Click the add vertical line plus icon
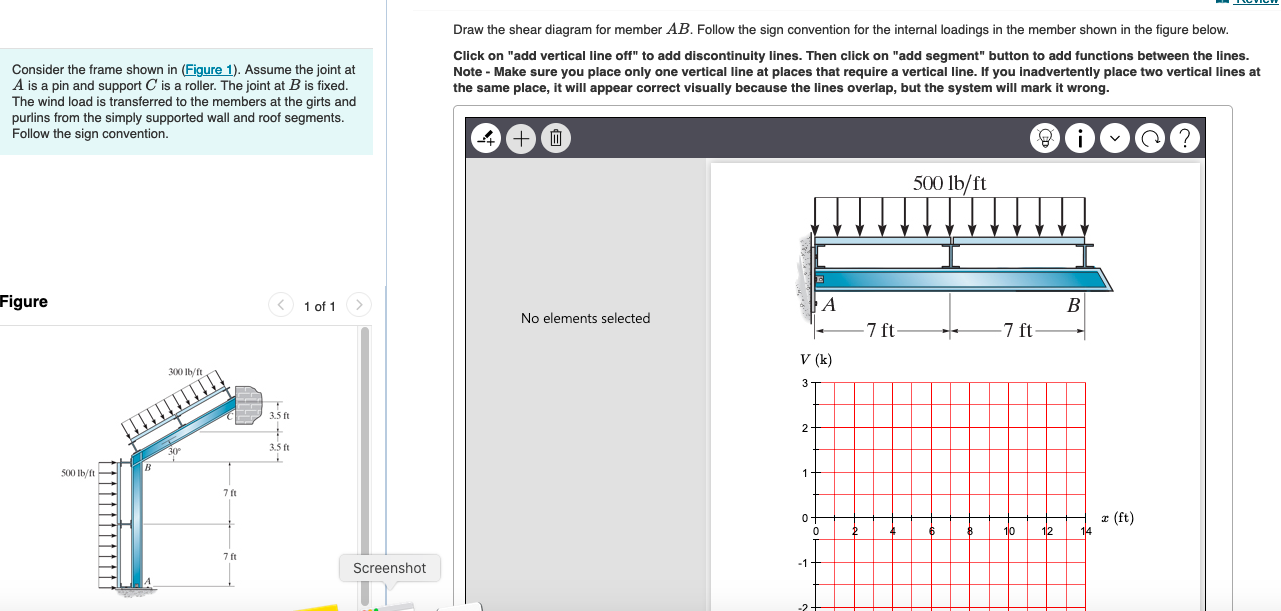This screenshot has width=1281, height=611. tap(523, 138)
